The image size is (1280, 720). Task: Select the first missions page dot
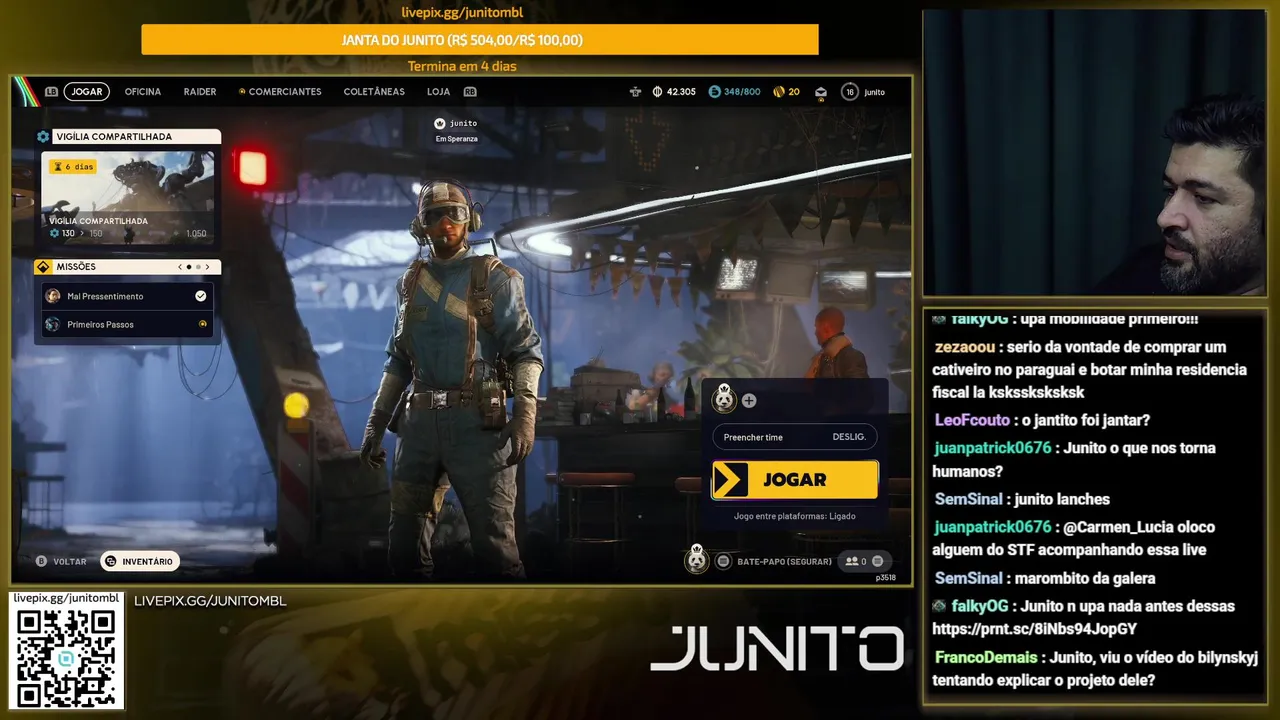coord(189,267)
